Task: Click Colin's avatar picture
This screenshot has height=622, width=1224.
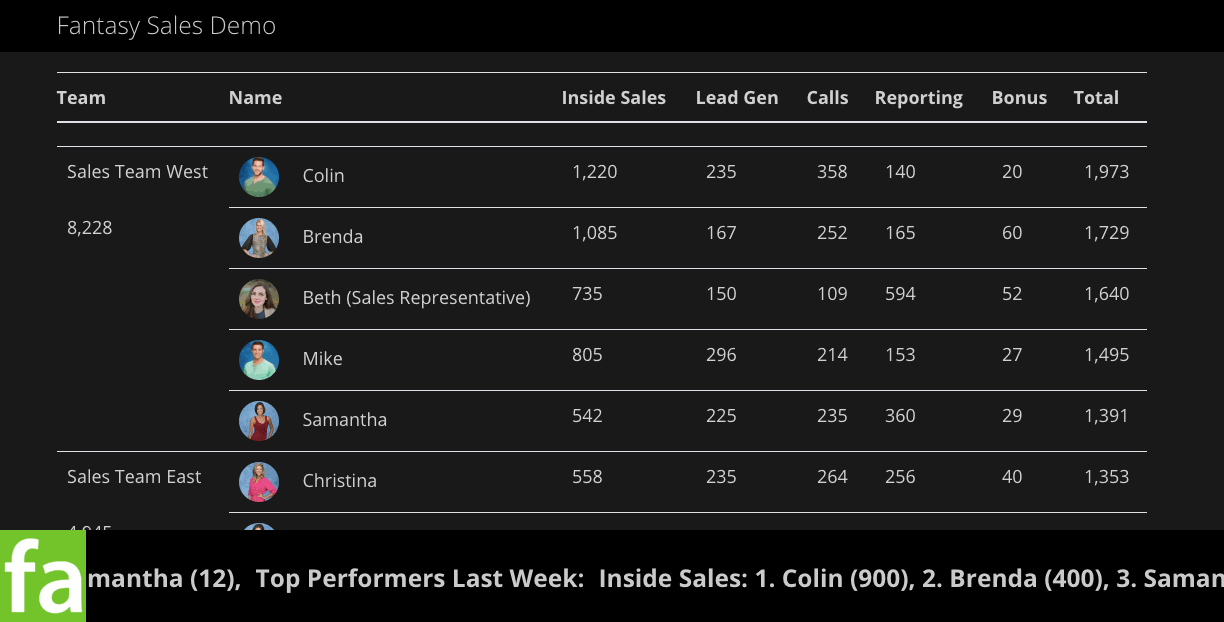Action: [258, 177]
